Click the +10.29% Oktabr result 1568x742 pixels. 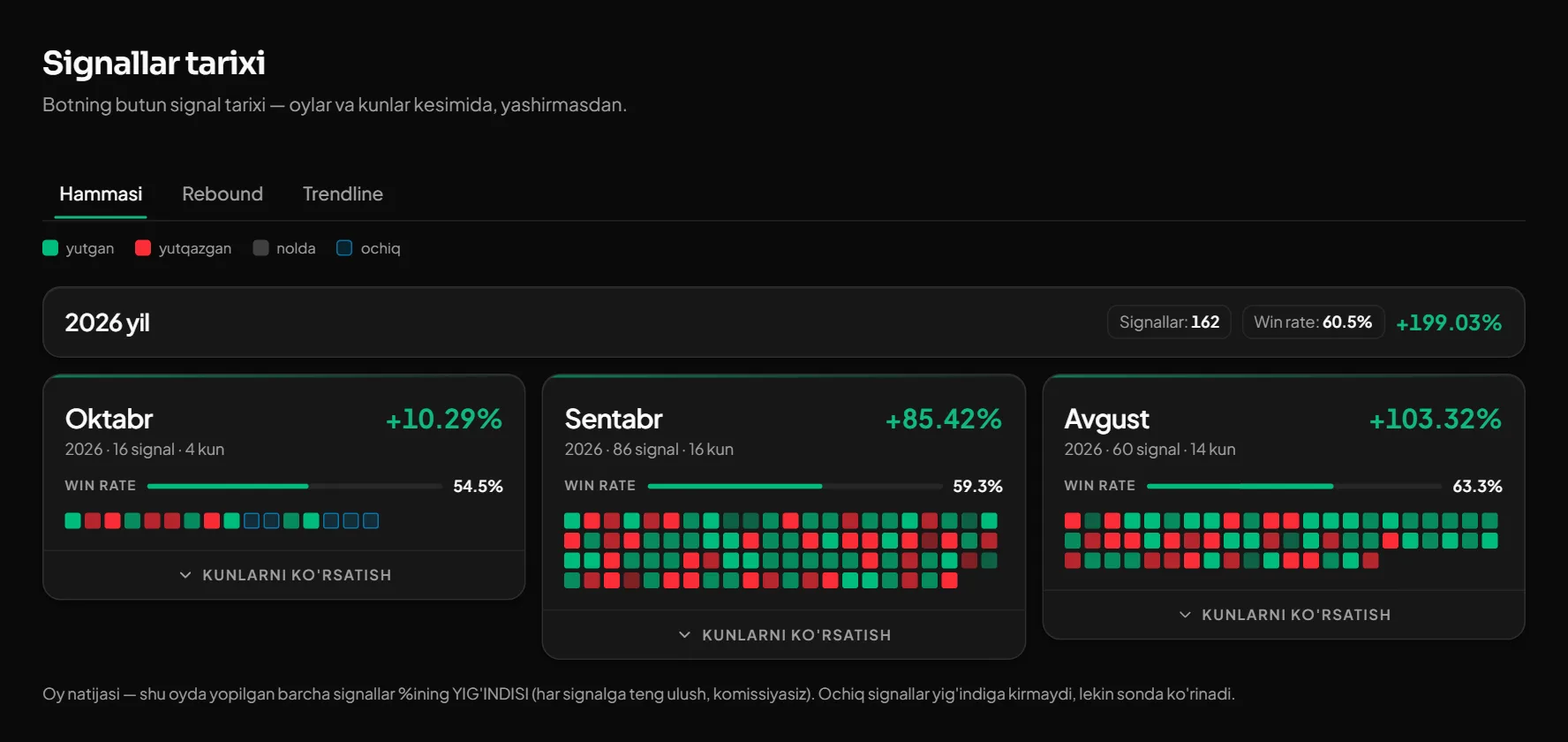click(444, 419)
